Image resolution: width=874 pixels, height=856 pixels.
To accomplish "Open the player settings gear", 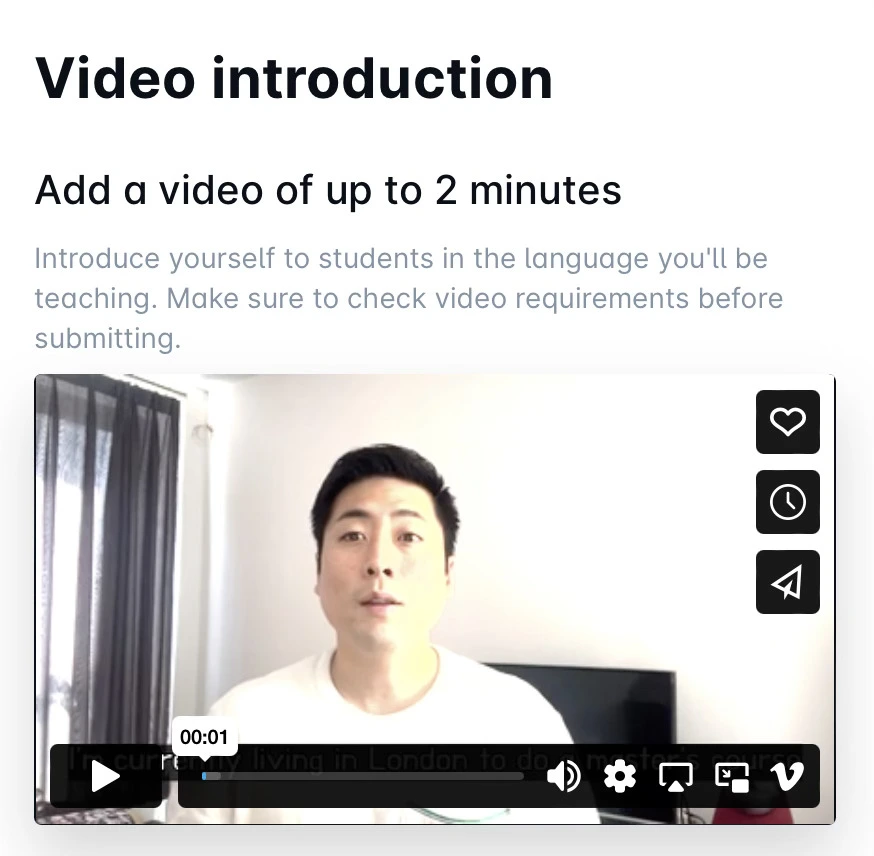I will click(x=620, y=776).
